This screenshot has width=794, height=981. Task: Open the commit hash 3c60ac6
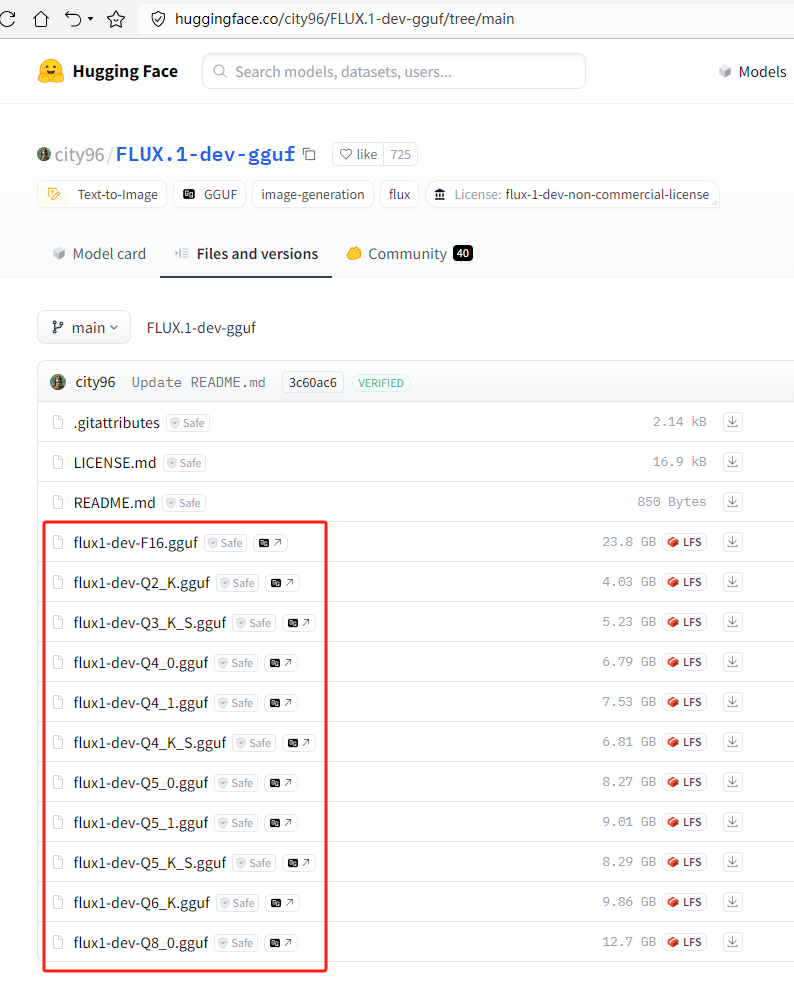pos(313,382)
